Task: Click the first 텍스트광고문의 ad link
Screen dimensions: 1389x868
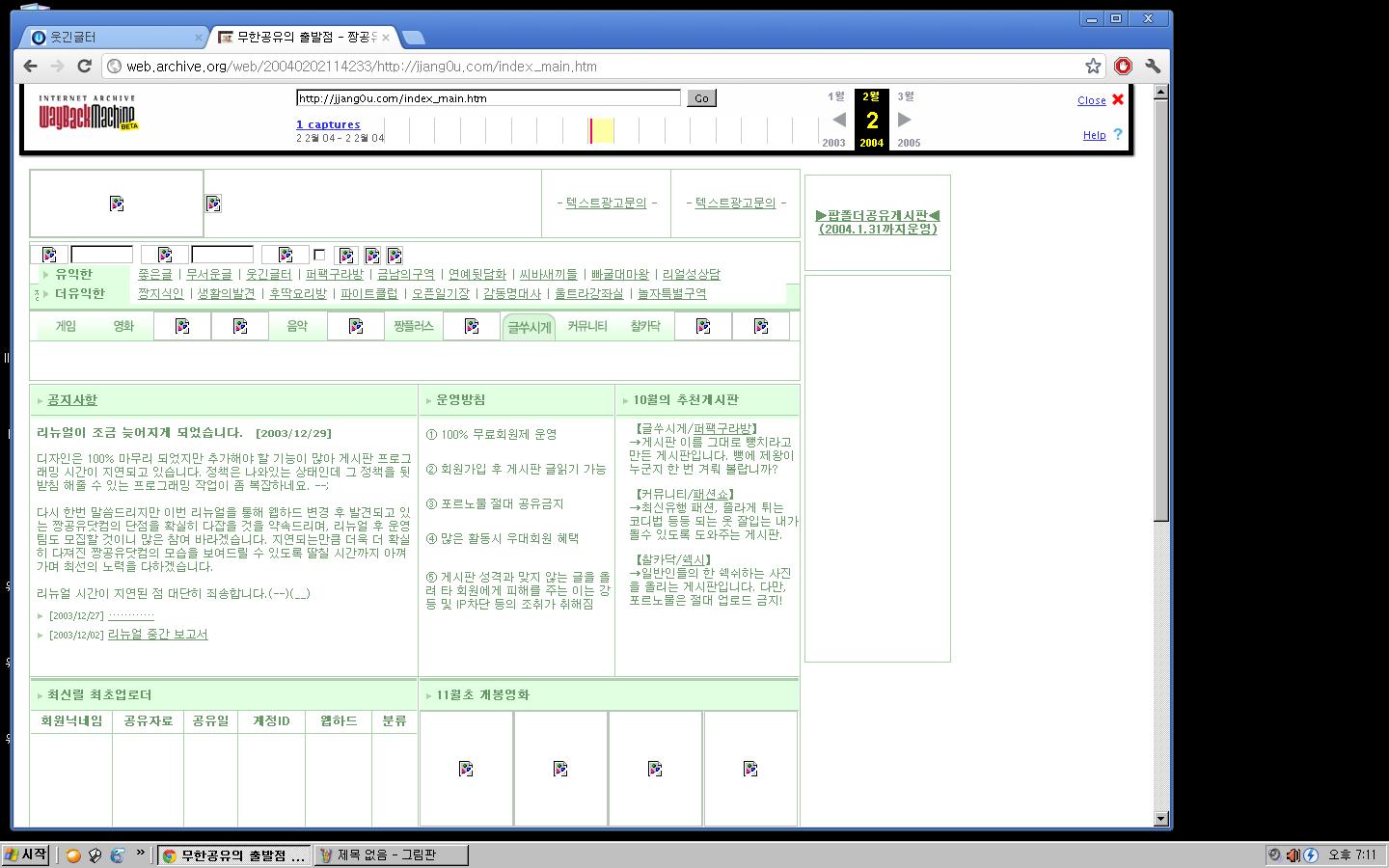Action: tap(606, 203)
